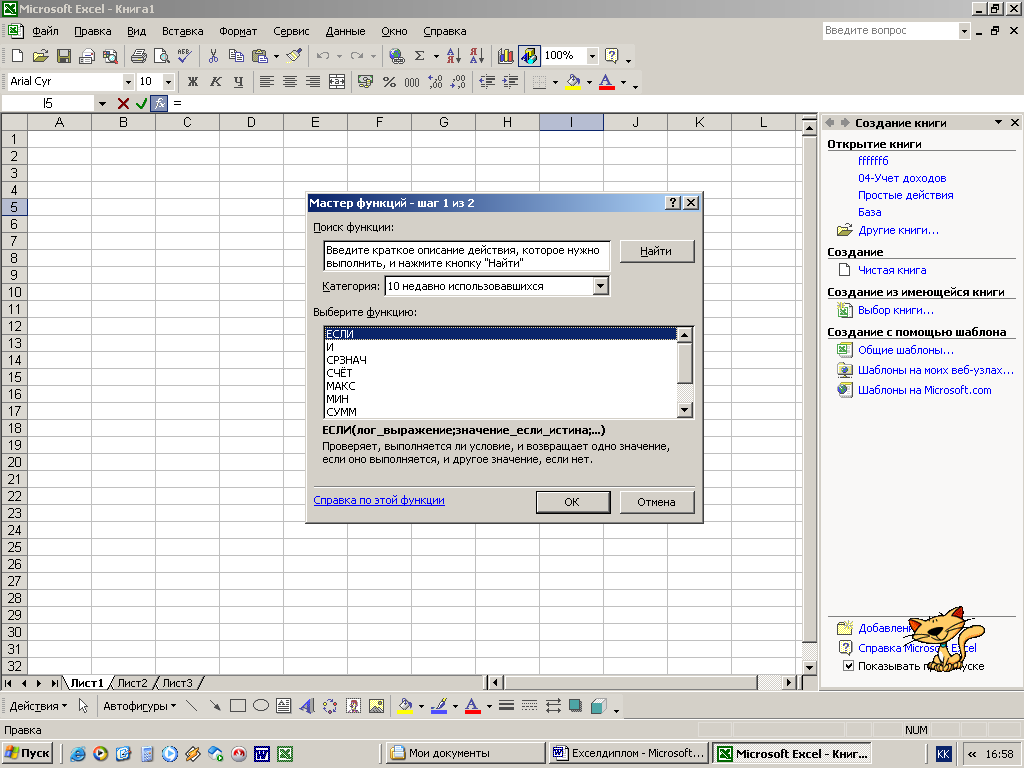1024x768 pixels.
Task: Toggle Italic (К) formatting
Action: (216, 82)
